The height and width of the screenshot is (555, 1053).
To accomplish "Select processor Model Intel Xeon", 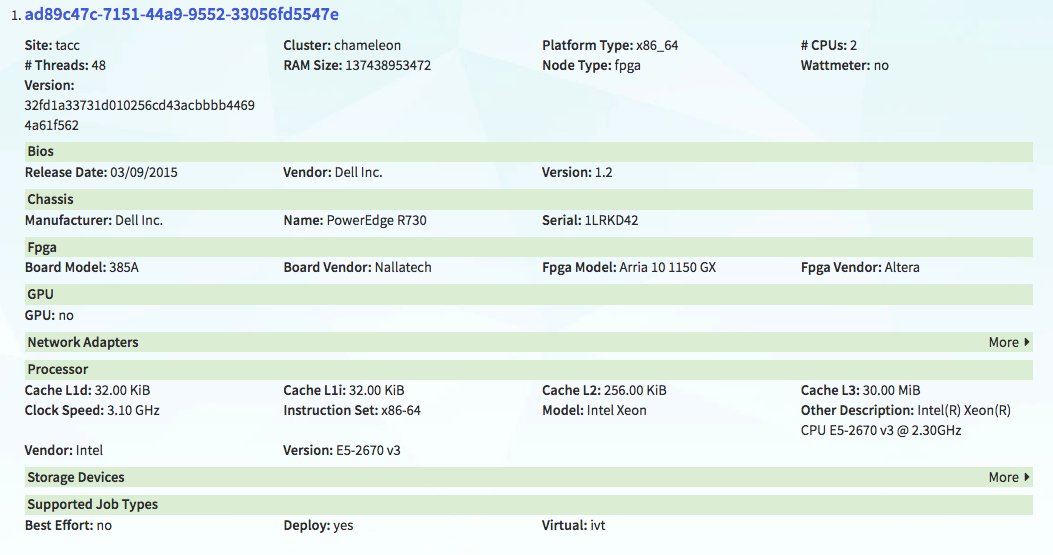I will point(616,410).
